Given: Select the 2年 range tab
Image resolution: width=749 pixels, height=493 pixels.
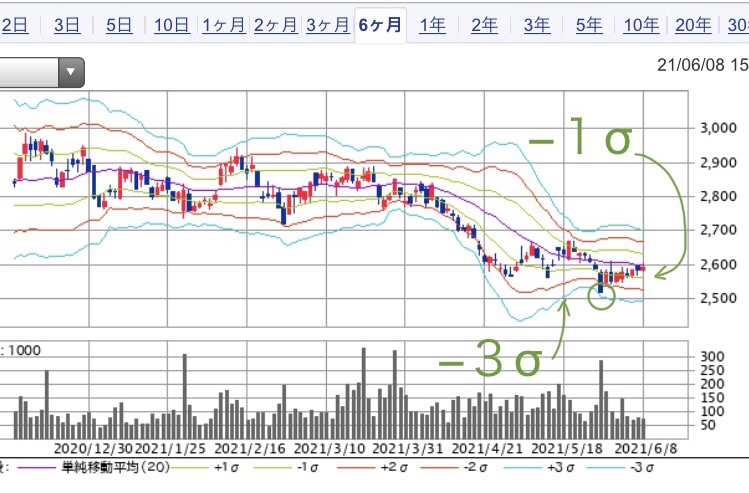Looking at the screenshot, I should click(x=484, y=26).
